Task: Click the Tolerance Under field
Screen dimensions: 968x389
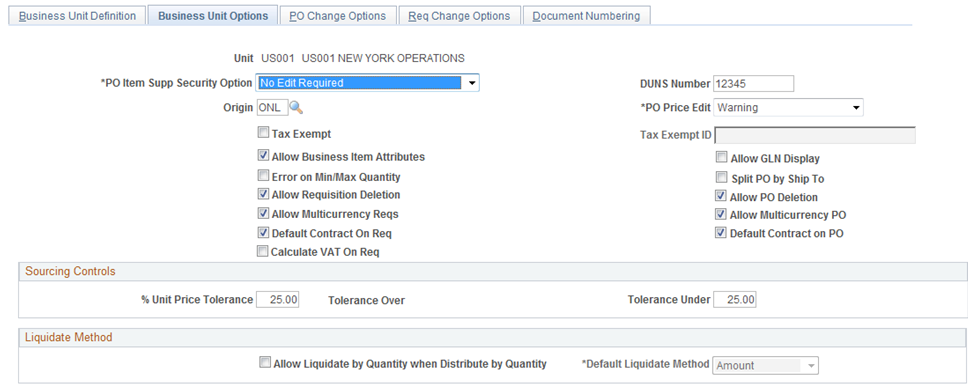Action: [735, 299]
